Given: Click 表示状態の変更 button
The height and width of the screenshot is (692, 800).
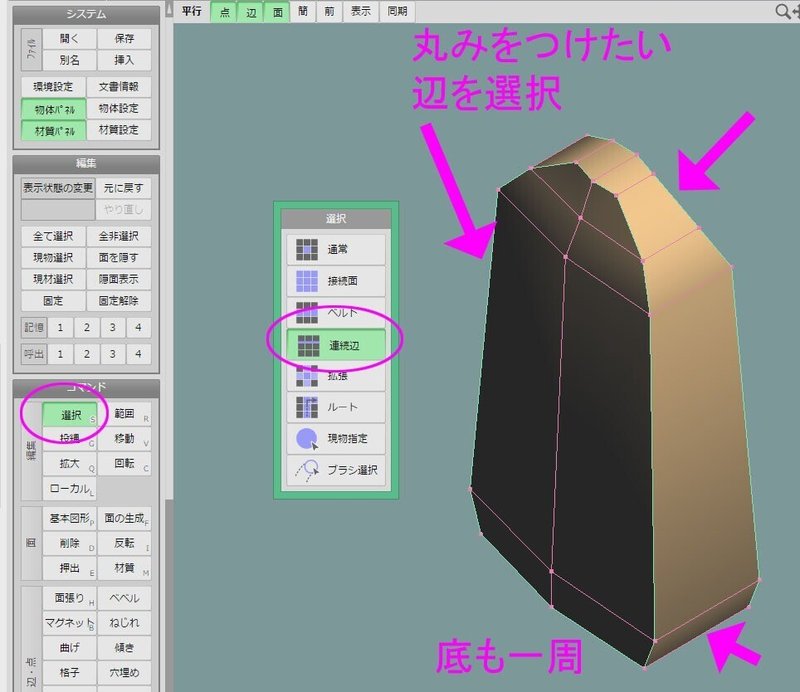Looking at the screenshot, I should tap(58, 188).
